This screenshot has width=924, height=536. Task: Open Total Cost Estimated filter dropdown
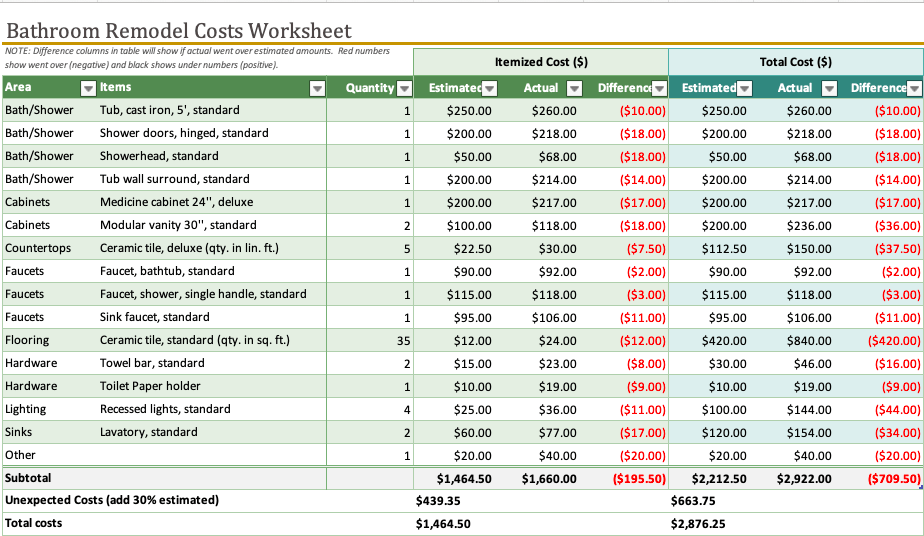pos(744,88)
